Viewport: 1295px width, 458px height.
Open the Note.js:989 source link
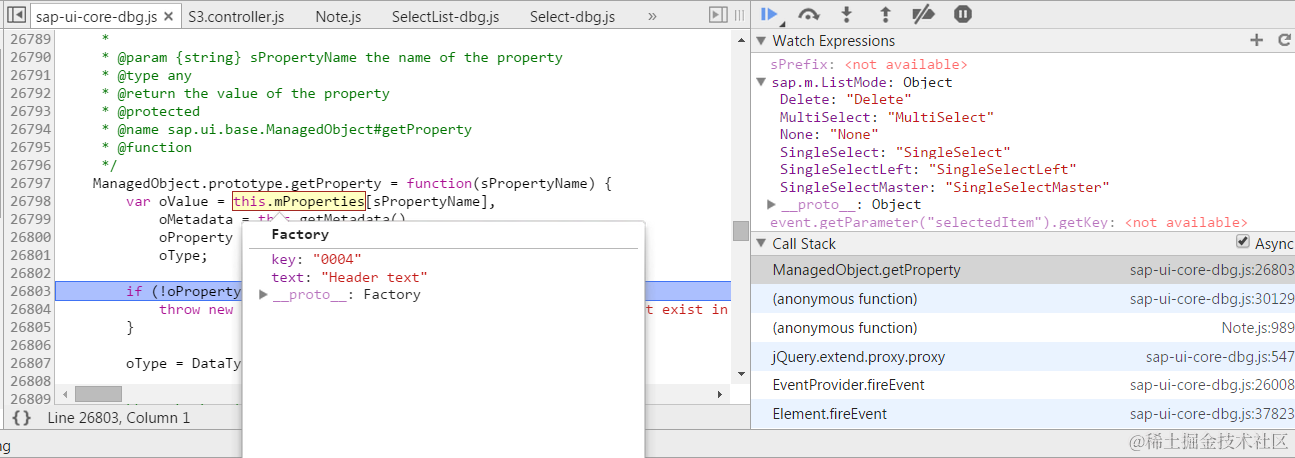1258,328
